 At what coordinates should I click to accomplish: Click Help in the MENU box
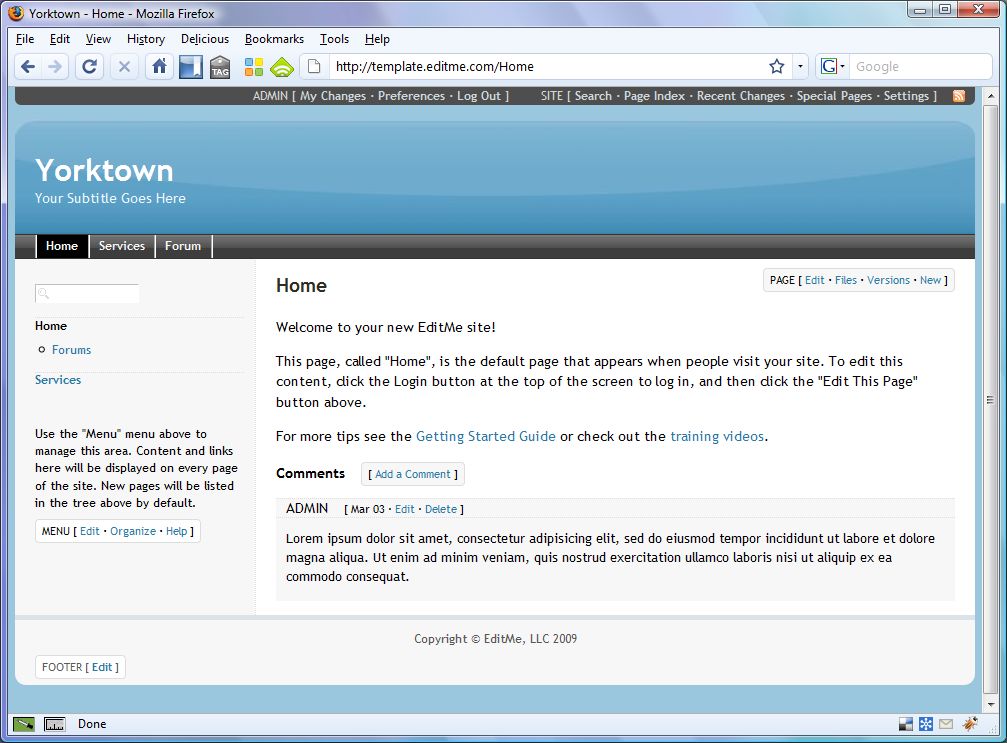(x=177, y=532)
